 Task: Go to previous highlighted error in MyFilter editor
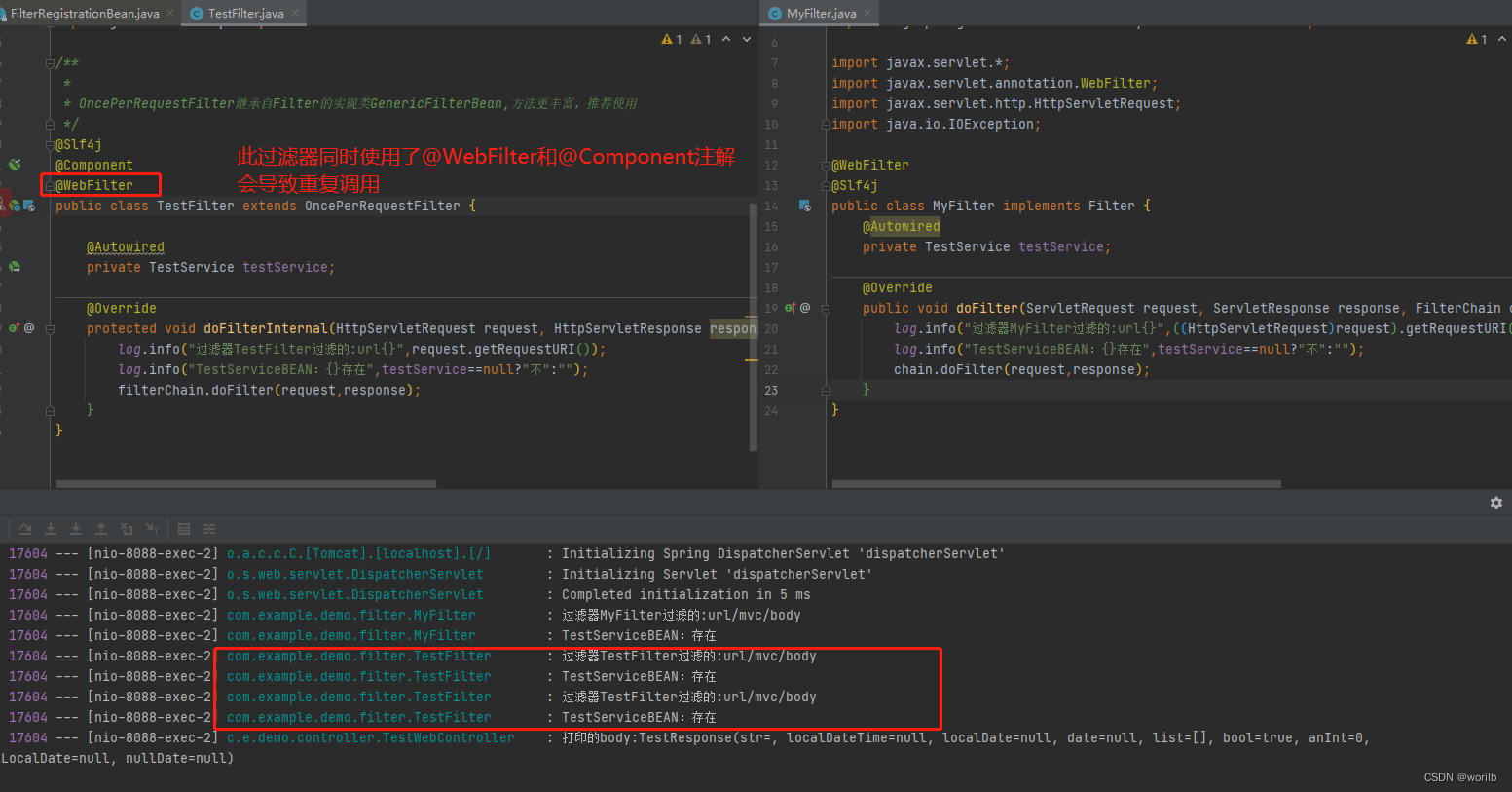pyautogui.click(x=1502, y=39)
